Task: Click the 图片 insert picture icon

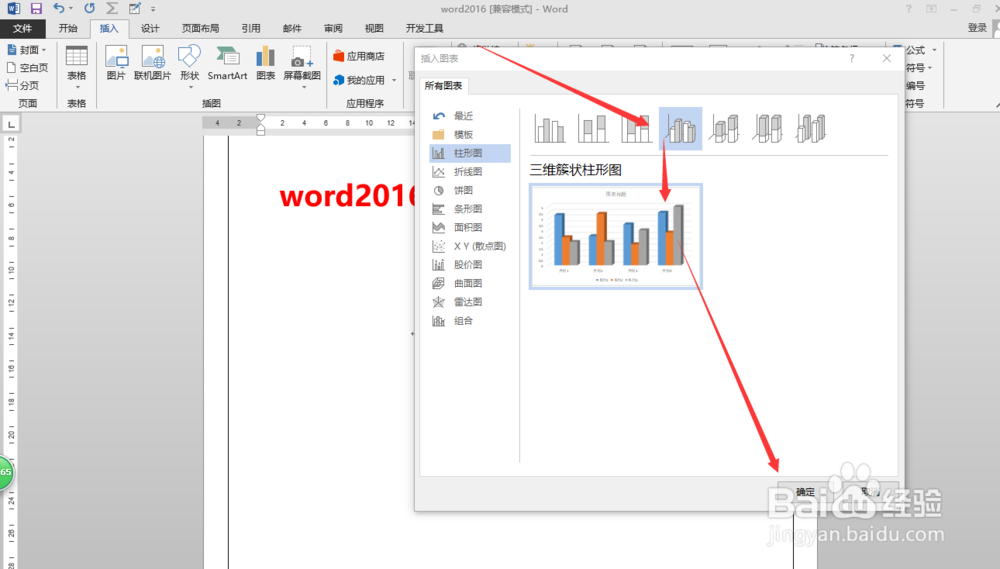Action: click(116, 63)
